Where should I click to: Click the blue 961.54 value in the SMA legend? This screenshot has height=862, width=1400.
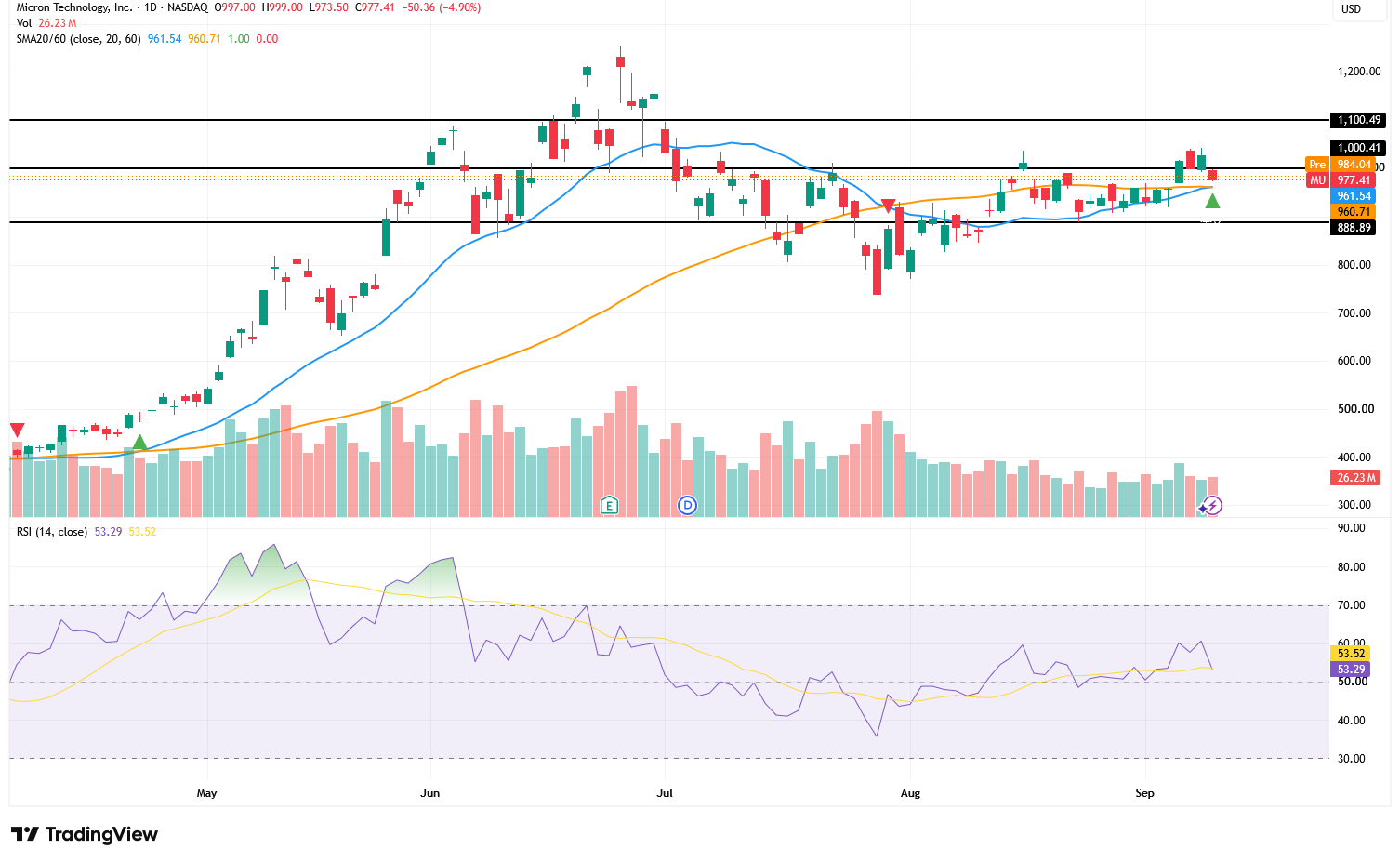[165, 39]
